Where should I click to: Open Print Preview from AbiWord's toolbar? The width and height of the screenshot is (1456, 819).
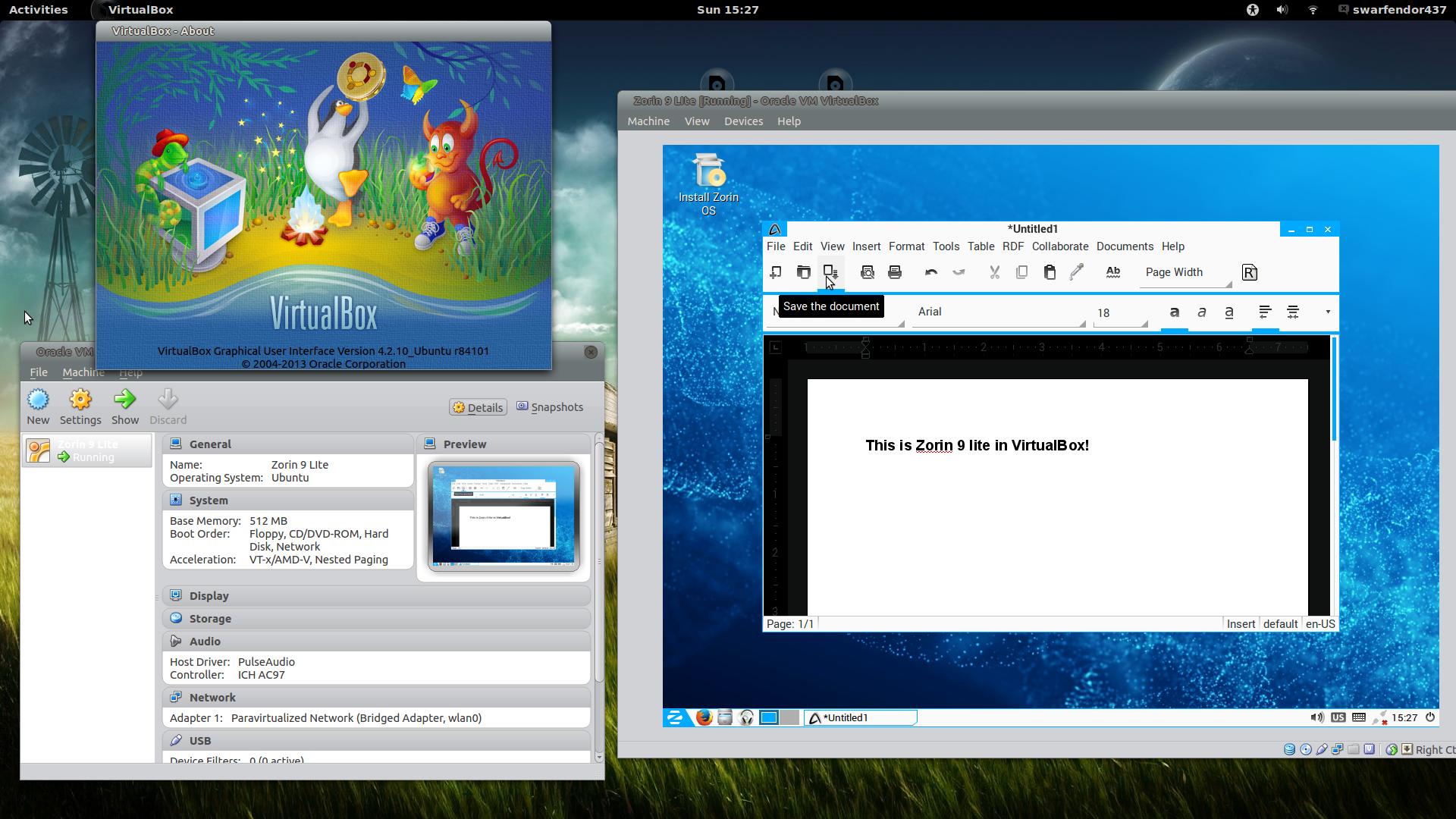click(868, 272)
